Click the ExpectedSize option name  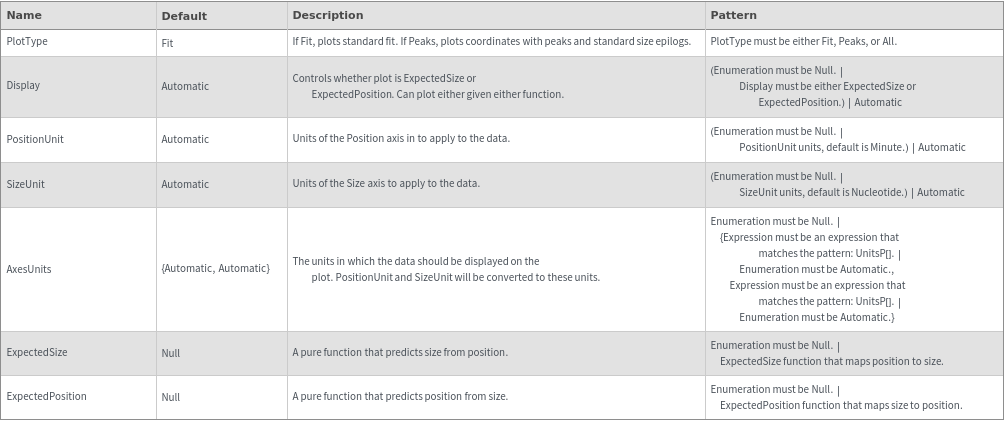[x=37, y=352]
